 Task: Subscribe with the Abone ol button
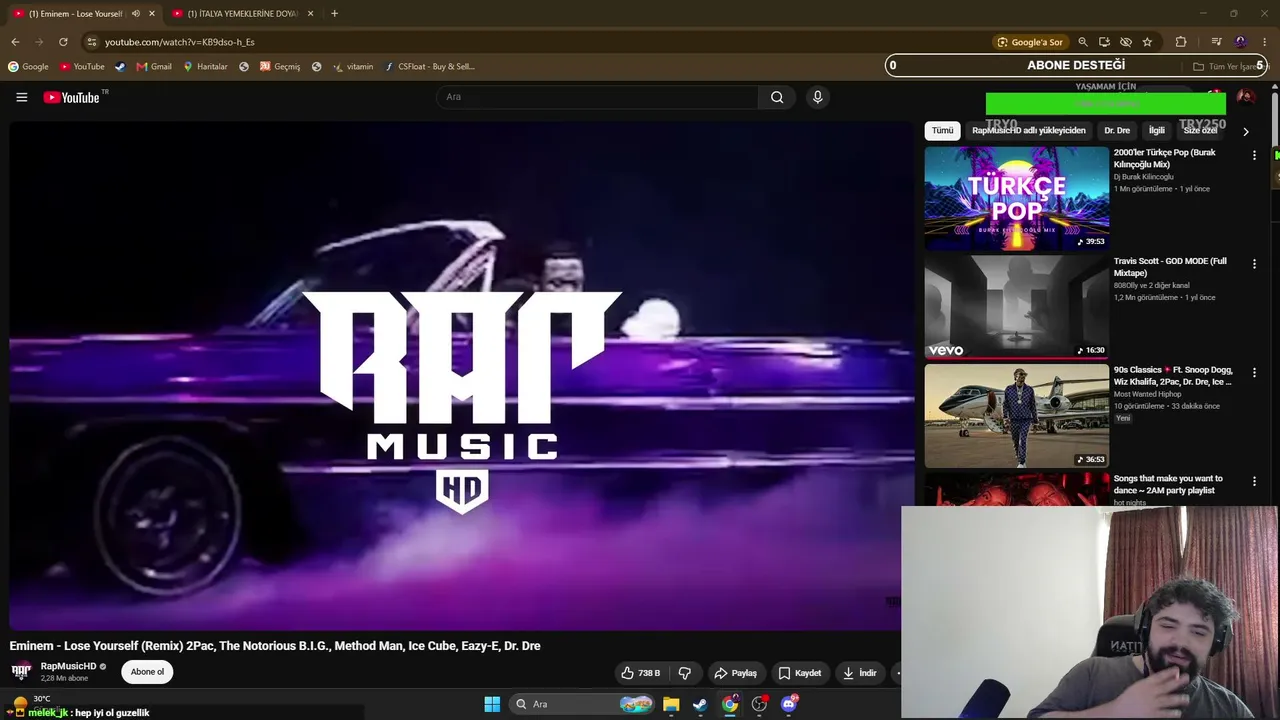coord(147,672)
